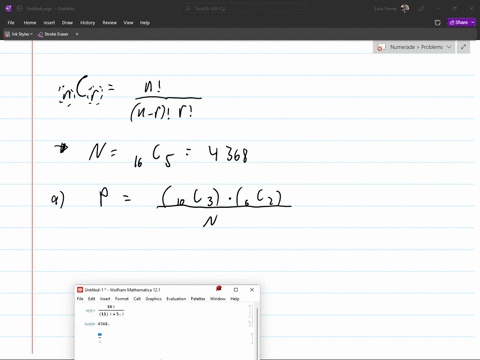The width and height of the screenshot is (480, 360).
Task: Open the OneNote File menu
Action: 11,23
